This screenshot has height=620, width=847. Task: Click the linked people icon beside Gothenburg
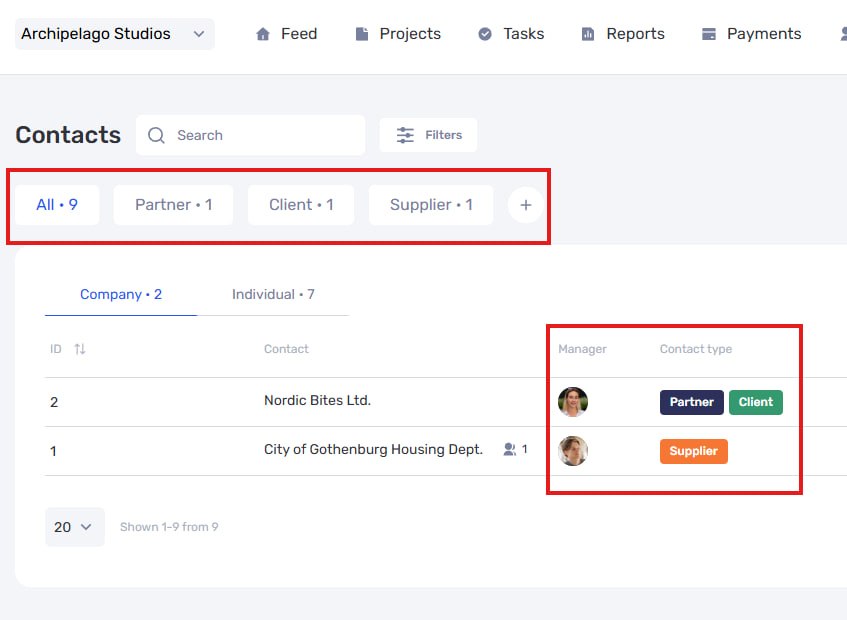point(509,449)
